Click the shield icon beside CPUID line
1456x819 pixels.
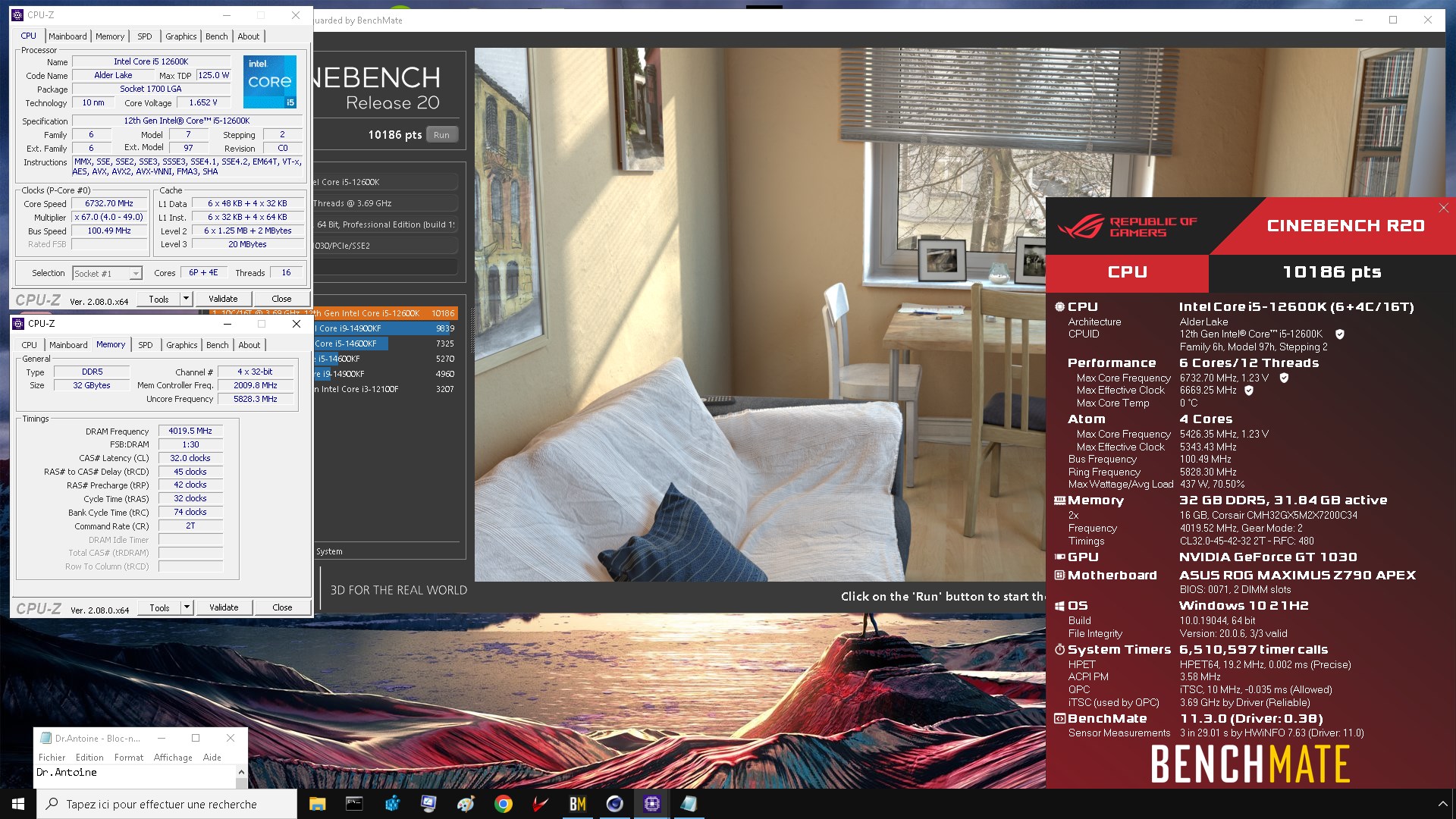tap(1340, 334)
